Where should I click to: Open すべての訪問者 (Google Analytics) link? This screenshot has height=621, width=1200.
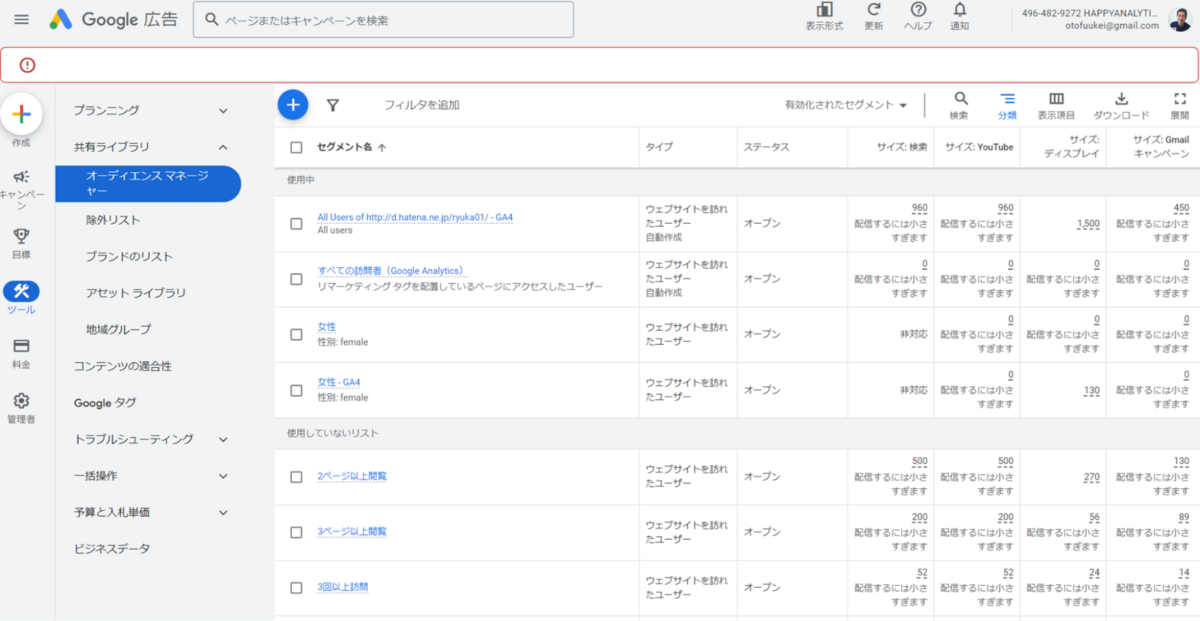392,271
